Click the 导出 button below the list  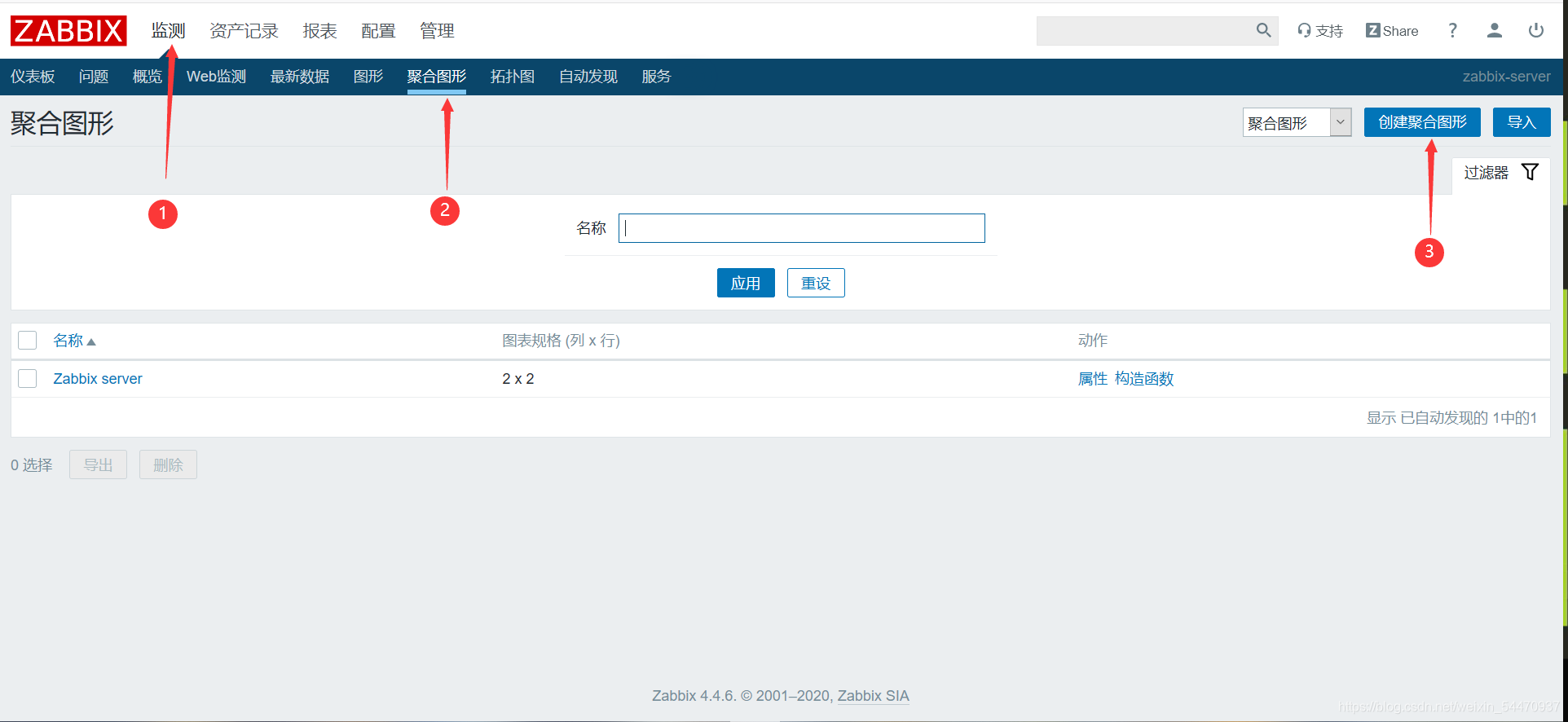tap(98, 464)
